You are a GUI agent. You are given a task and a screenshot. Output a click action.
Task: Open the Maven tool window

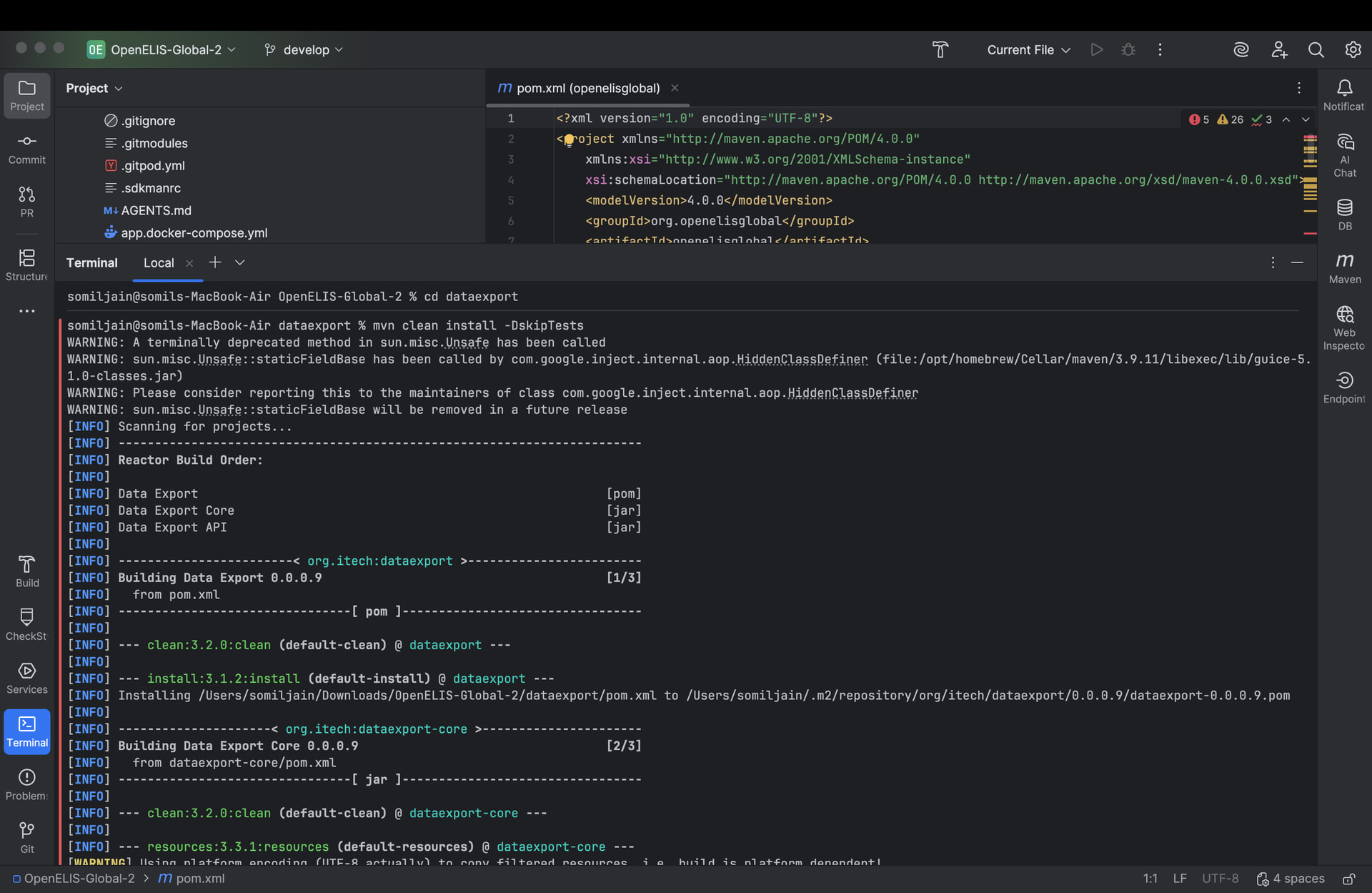[x=1344, y=267]
